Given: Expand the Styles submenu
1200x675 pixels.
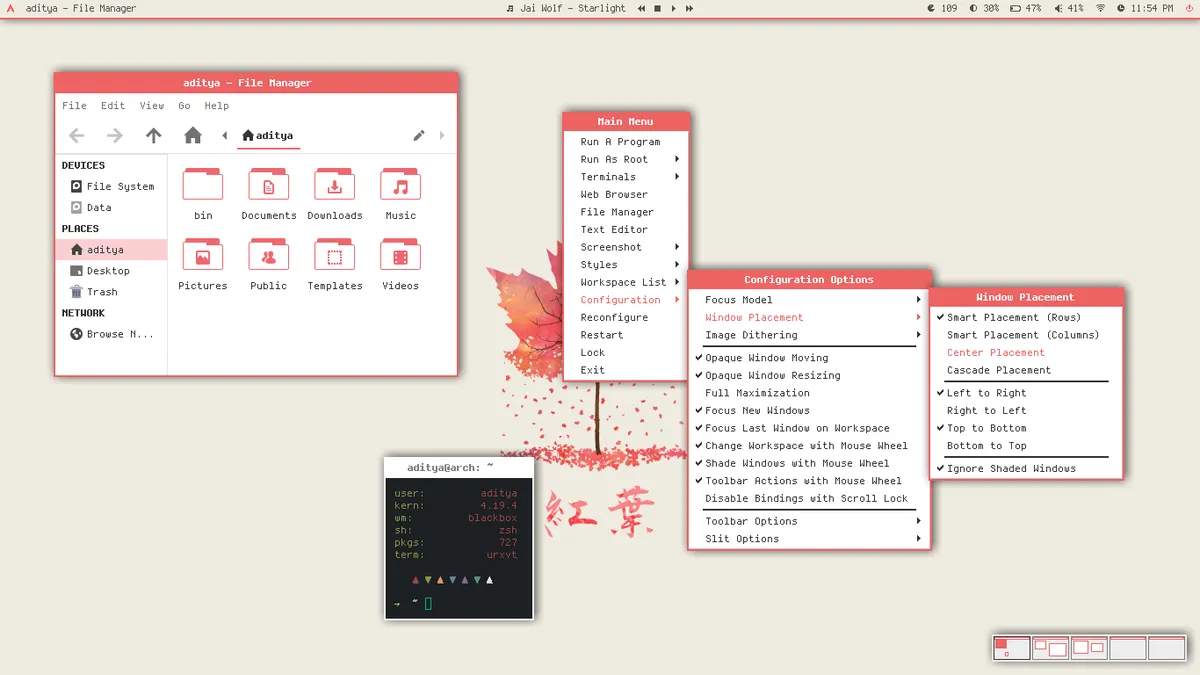Looking at the screenshot, I should coord(599,265).
